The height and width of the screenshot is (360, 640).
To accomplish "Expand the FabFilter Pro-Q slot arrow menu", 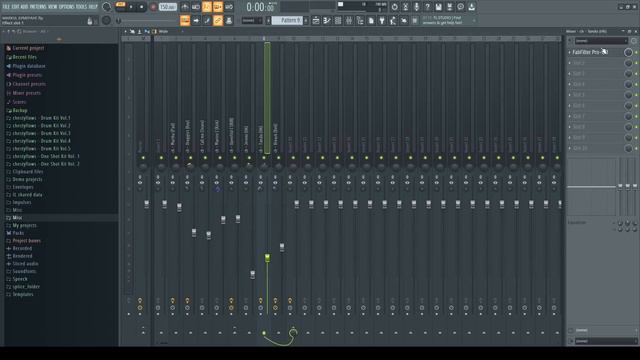I will [x=570, y=52].
